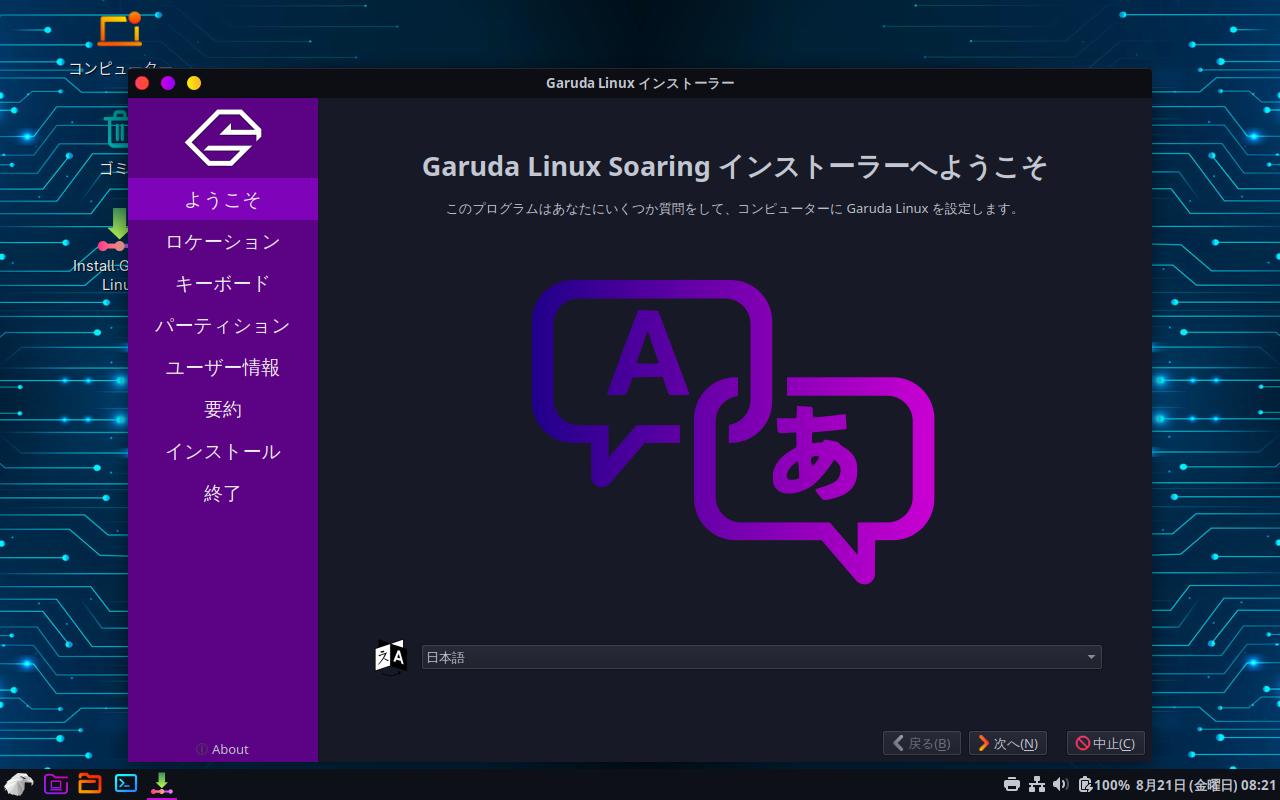Screen dimensions: 1280x800
Task: Select the ロケーション step in sidebar
Action: [223, 241]
